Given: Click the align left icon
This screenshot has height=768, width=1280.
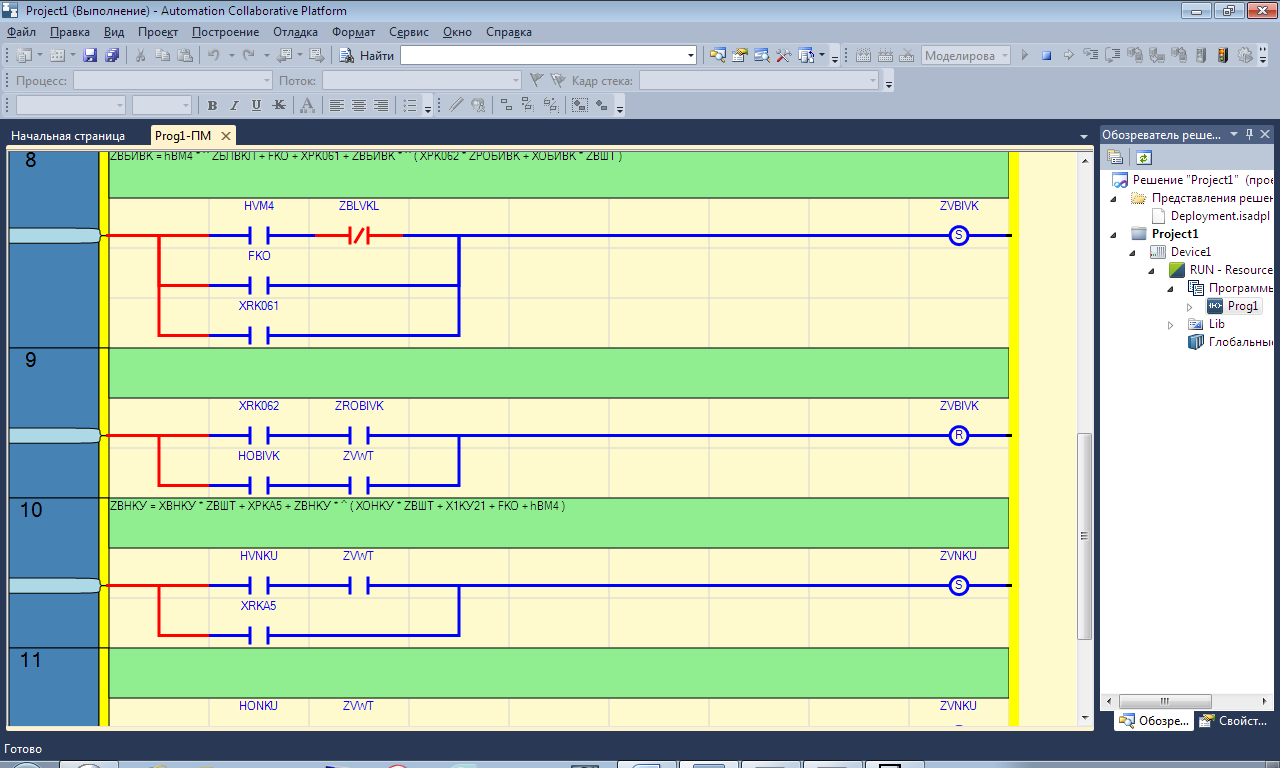Looking at the screenshot, I should click(x=336, y=105).
